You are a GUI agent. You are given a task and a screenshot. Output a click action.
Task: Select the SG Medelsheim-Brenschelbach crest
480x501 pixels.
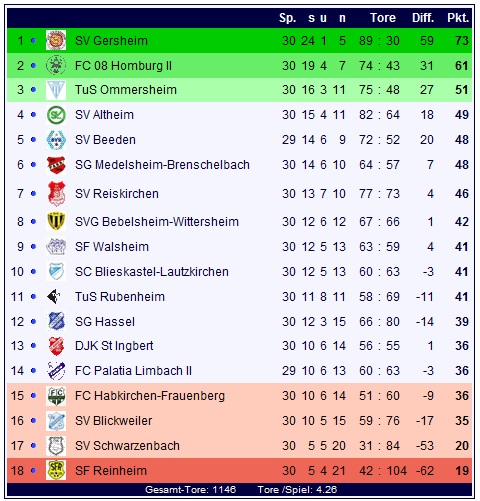[56, 165]
